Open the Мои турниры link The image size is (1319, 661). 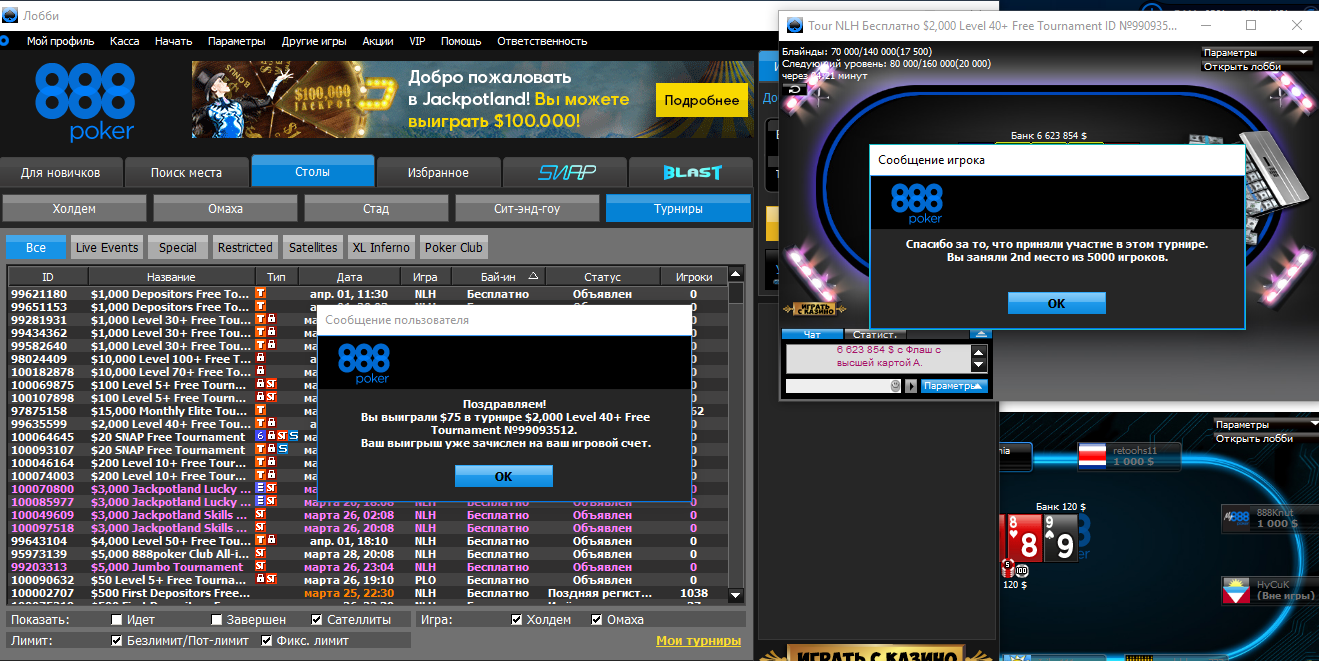pos(698,641)
